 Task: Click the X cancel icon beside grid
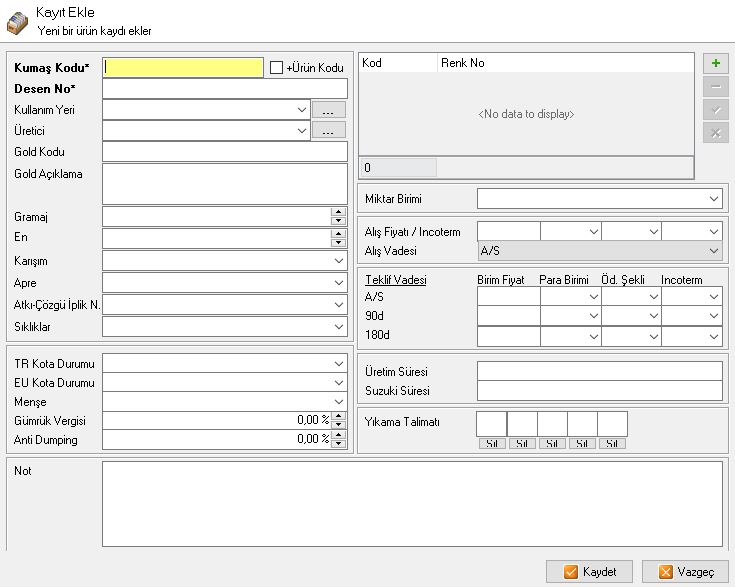(715, 133)
